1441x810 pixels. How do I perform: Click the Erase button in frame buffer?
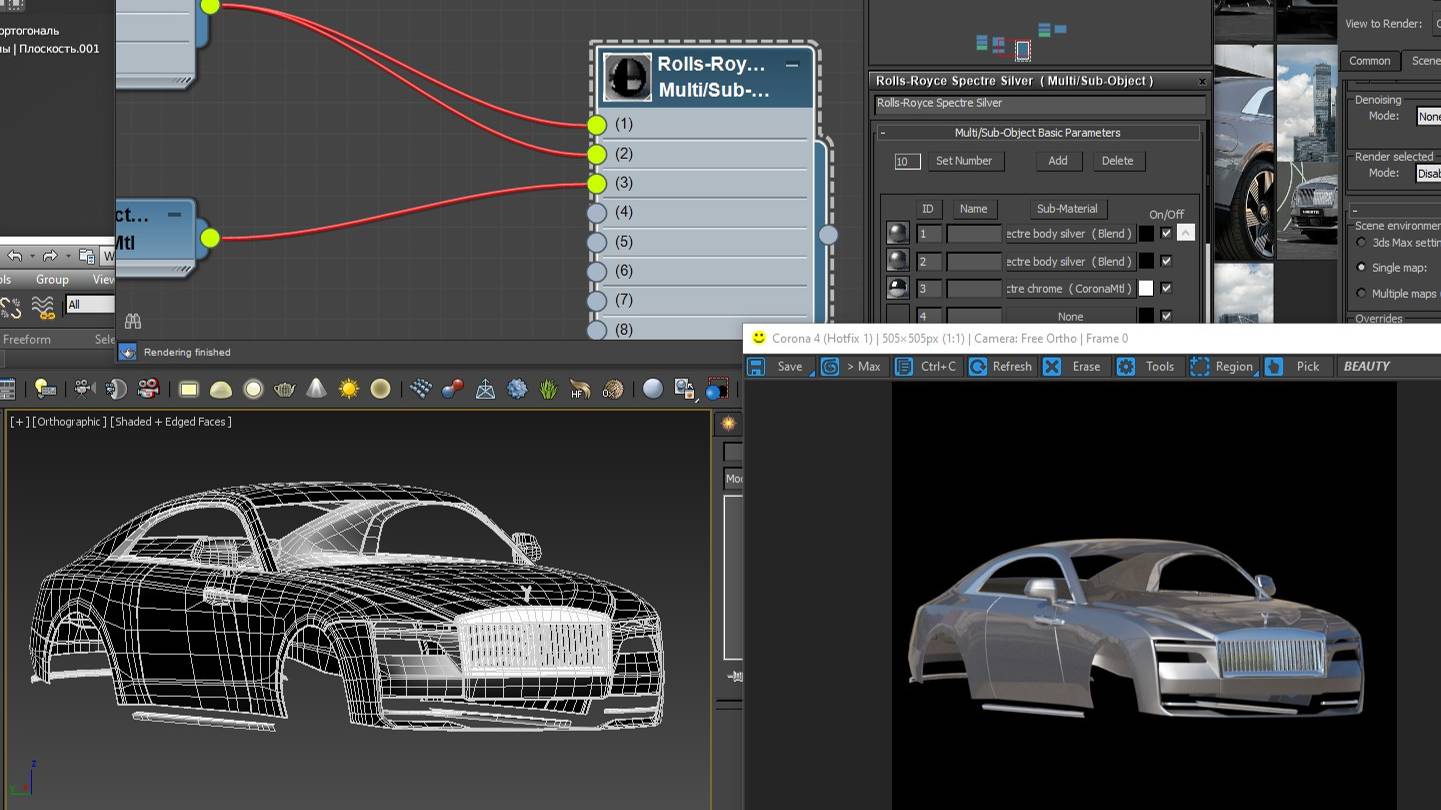(x=1073, y=367)
